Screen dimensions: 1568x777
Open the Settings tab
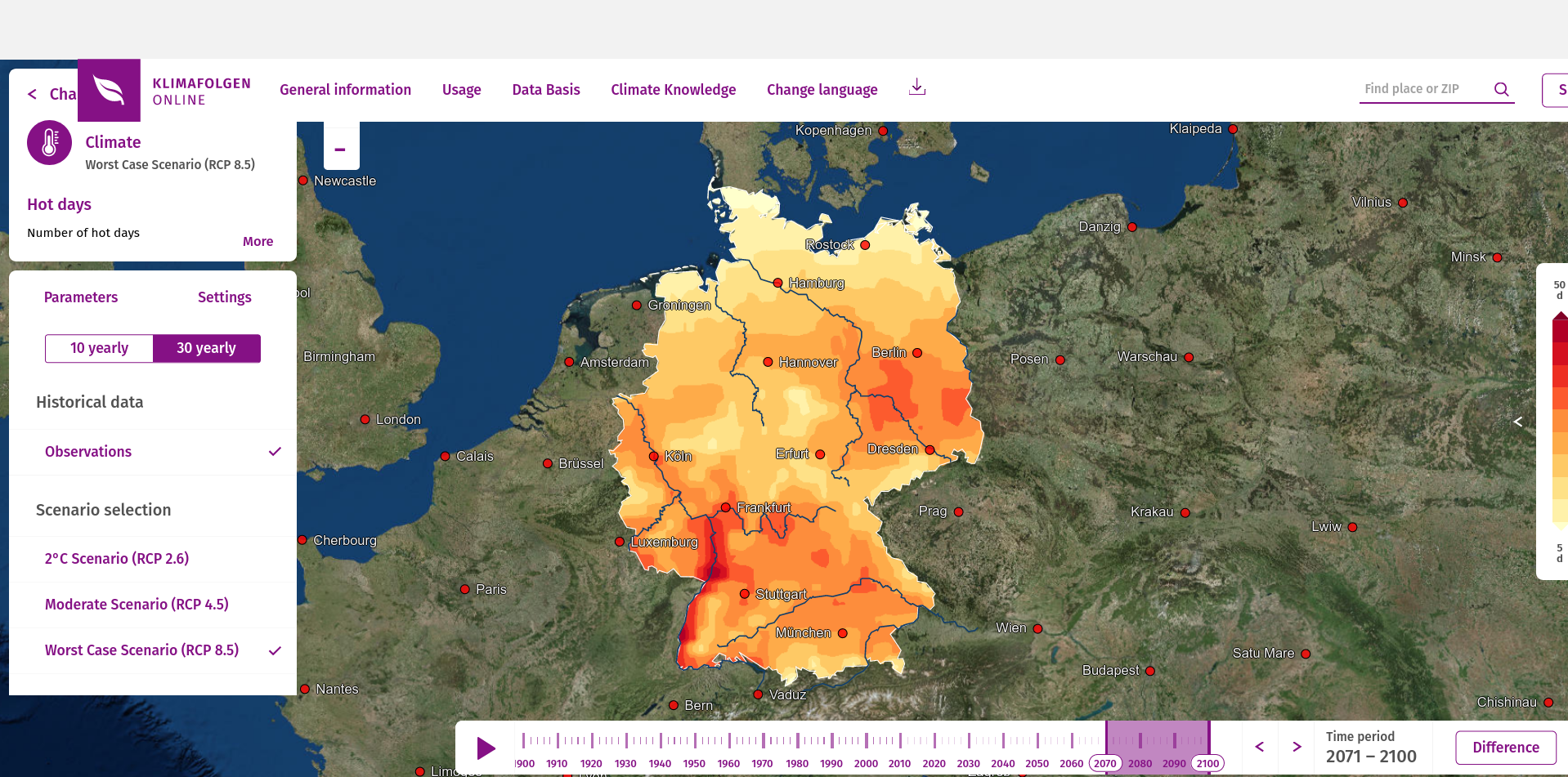point(224,297)
